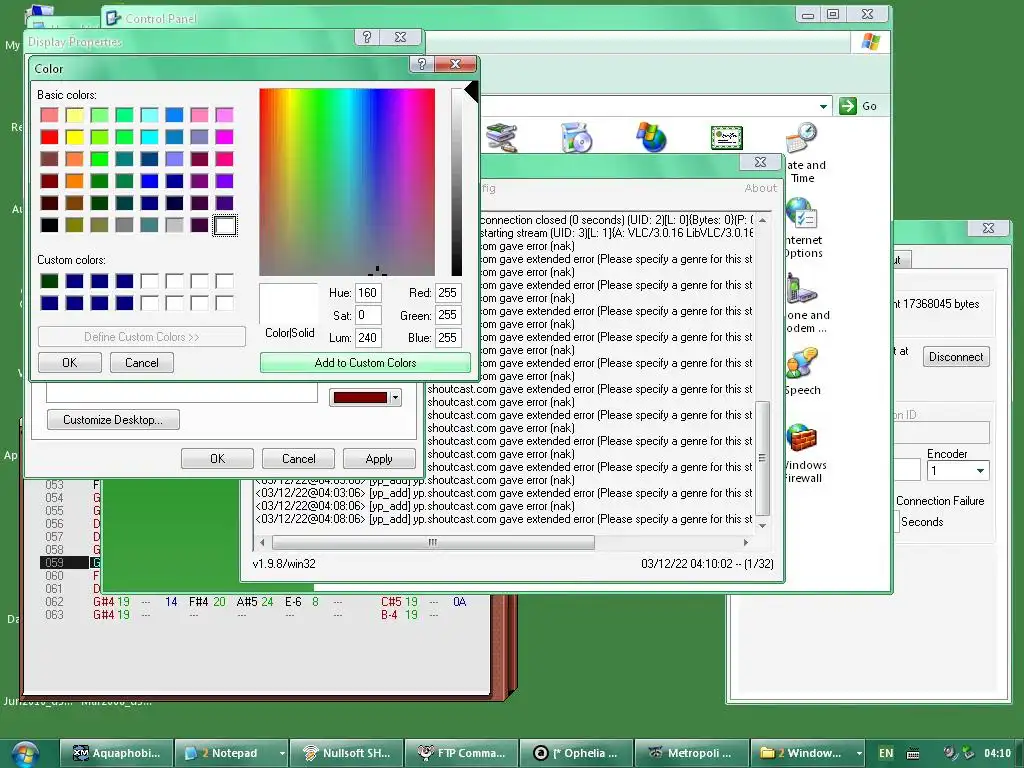Image resolution: width=1024 pixels, height=768 pixels.
Task: Click the keyboard icon in system tray
Action: pyautogui.click(x=913, y=754)
